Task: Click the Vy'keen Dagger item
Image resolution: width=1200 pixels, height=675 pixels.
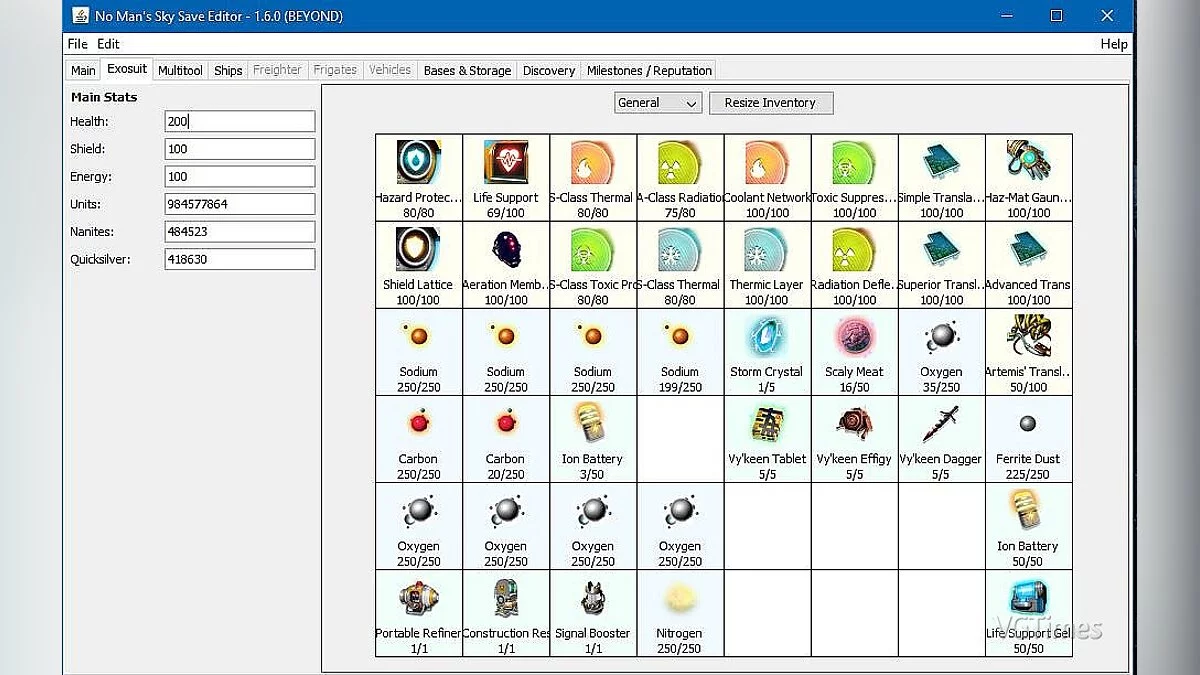Action: (x=940, y=427)
